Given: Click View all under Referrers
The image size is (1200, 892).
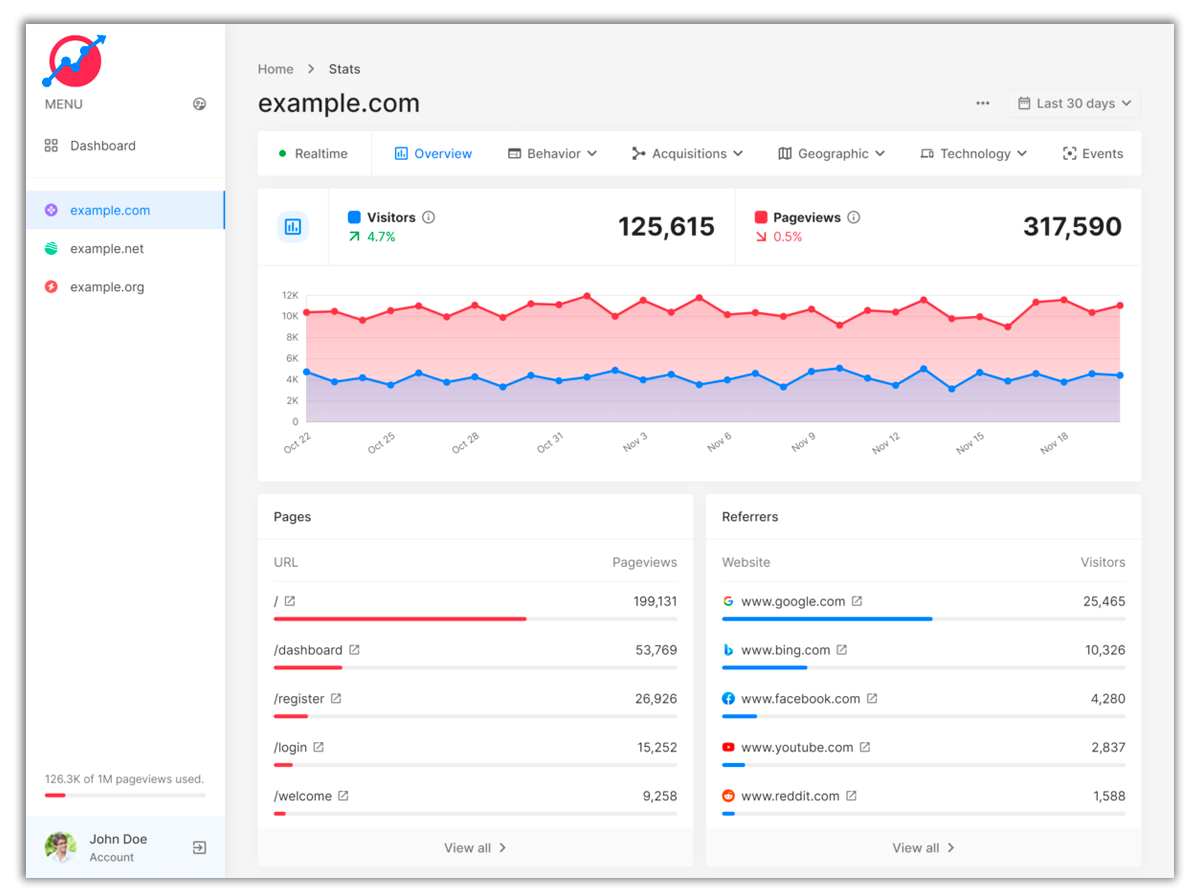Looking at the screenshot, I should (x=923, y=848).
